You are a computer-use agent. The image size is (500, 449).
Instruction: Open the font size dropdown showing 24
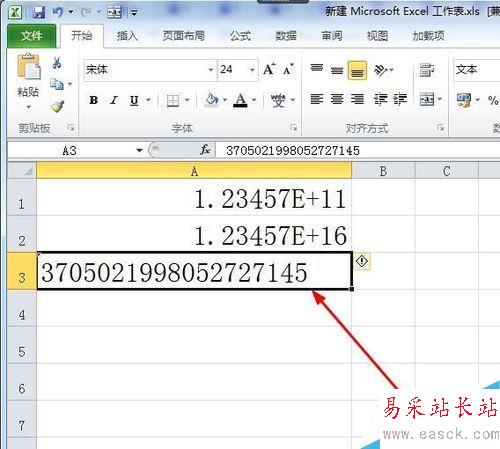[x=252, y=70]
